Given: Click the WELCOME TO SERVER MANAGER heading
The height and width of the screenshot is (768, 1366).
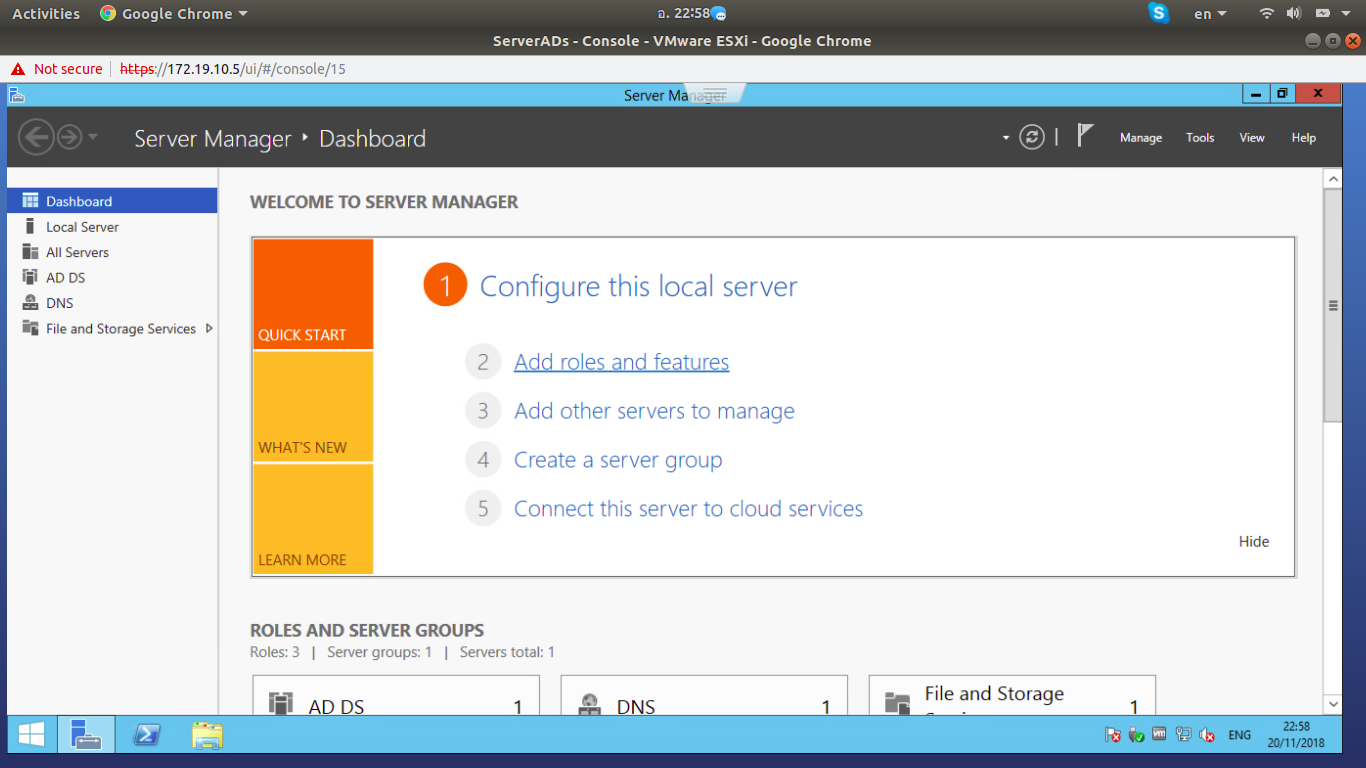Looking at the screenshot, I should 384,202.
